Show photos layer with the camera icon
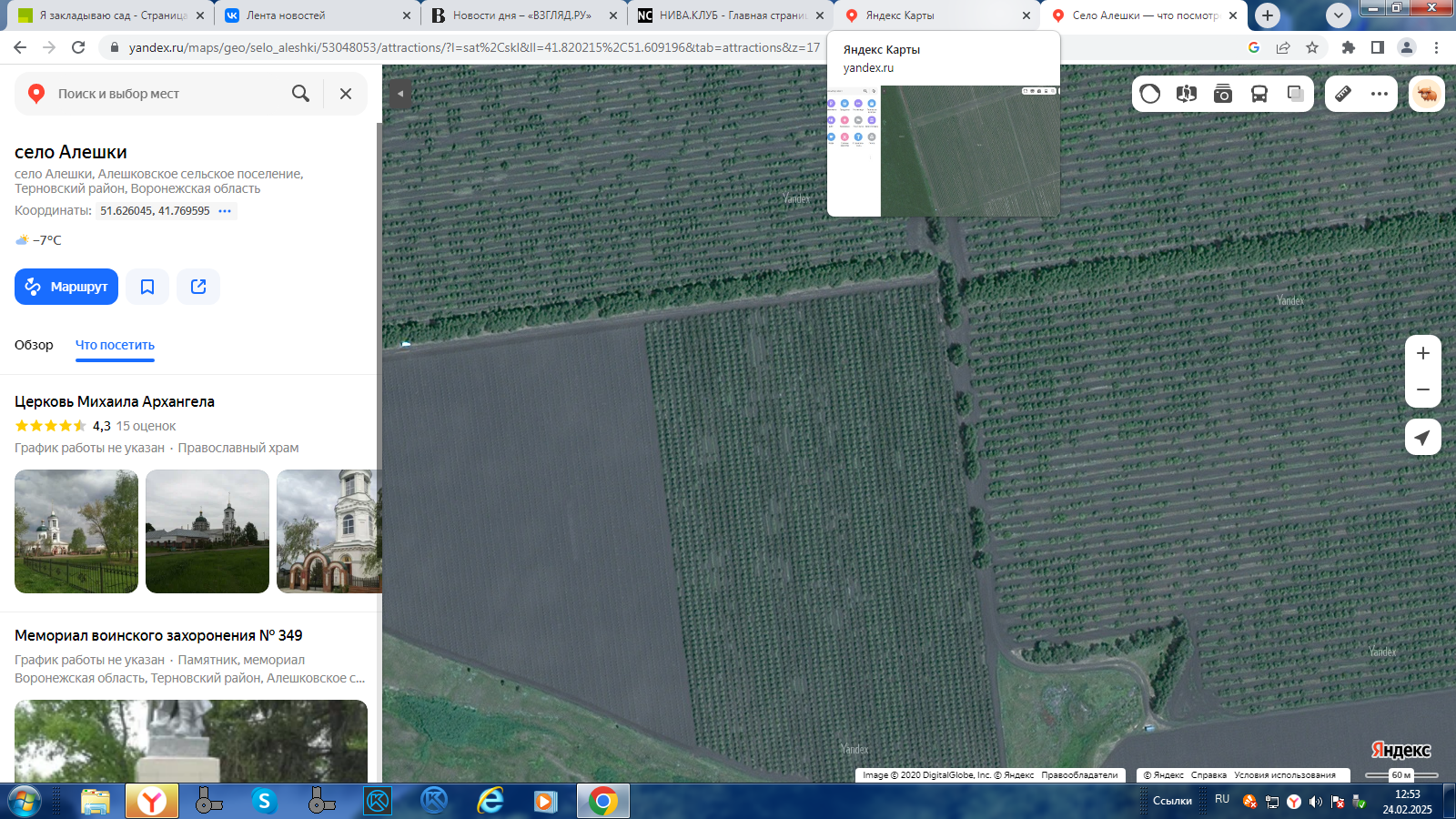This screenshot has width=1456, height=819. click(1223, 94)
